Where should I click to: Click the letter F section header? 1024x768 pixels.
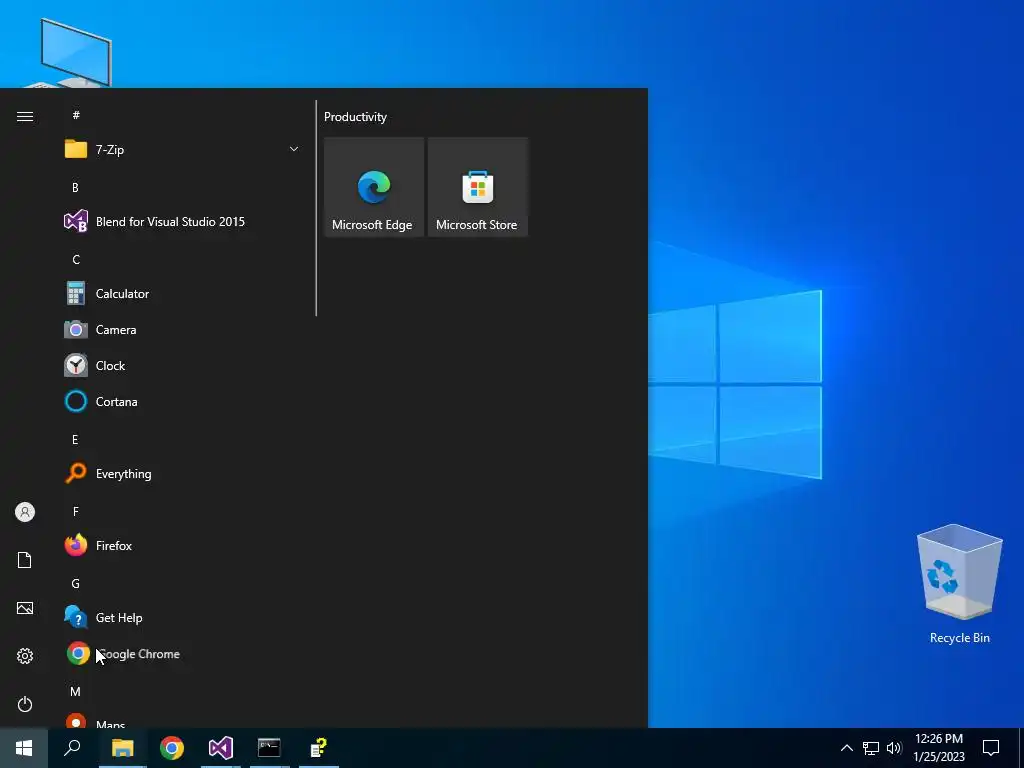[x=75, y=511]
